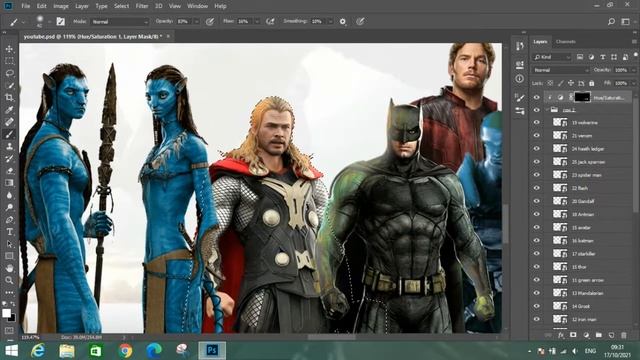Open the Properties panel info icon

point(520,78)
